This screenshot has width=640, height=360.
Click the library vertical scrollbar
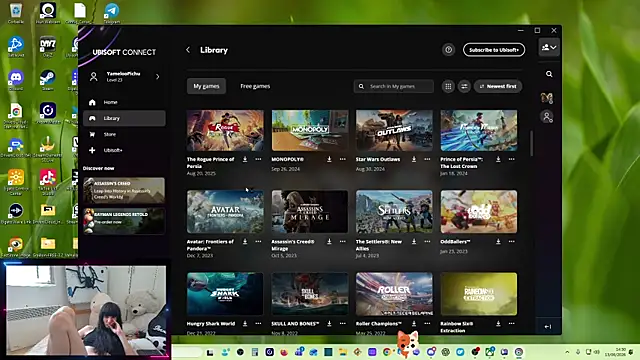[531, 143]
